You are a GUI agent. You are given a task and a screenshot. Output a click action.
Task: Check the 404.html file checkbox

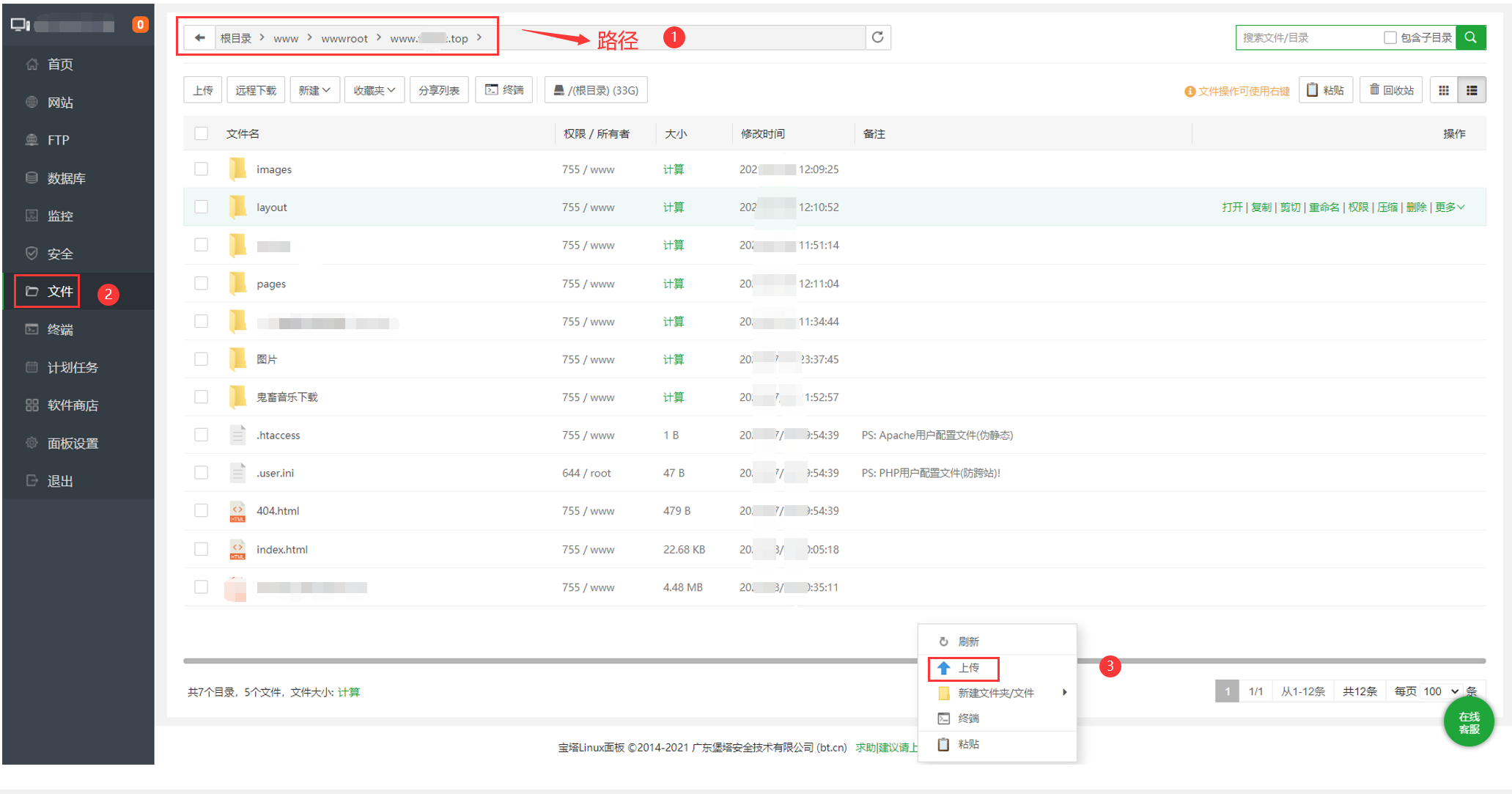click(x=201, y=511)
